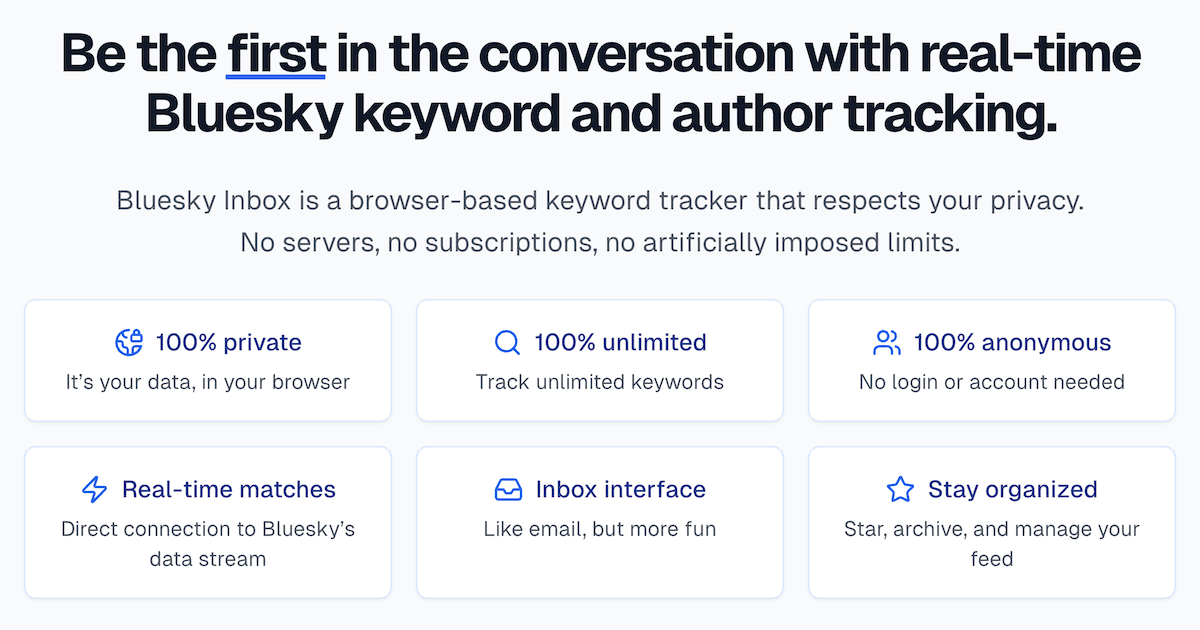
Task: Click the users icon beside 100% anonymous
Action: (887, 343)
